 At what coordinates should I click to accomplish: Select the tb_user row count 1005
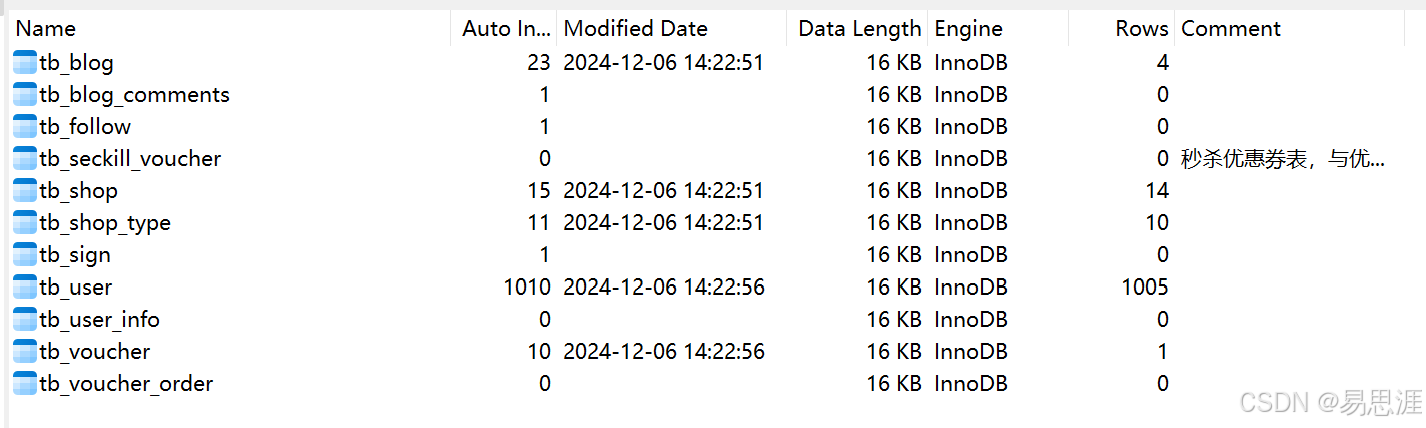[x=1145, y=288]
